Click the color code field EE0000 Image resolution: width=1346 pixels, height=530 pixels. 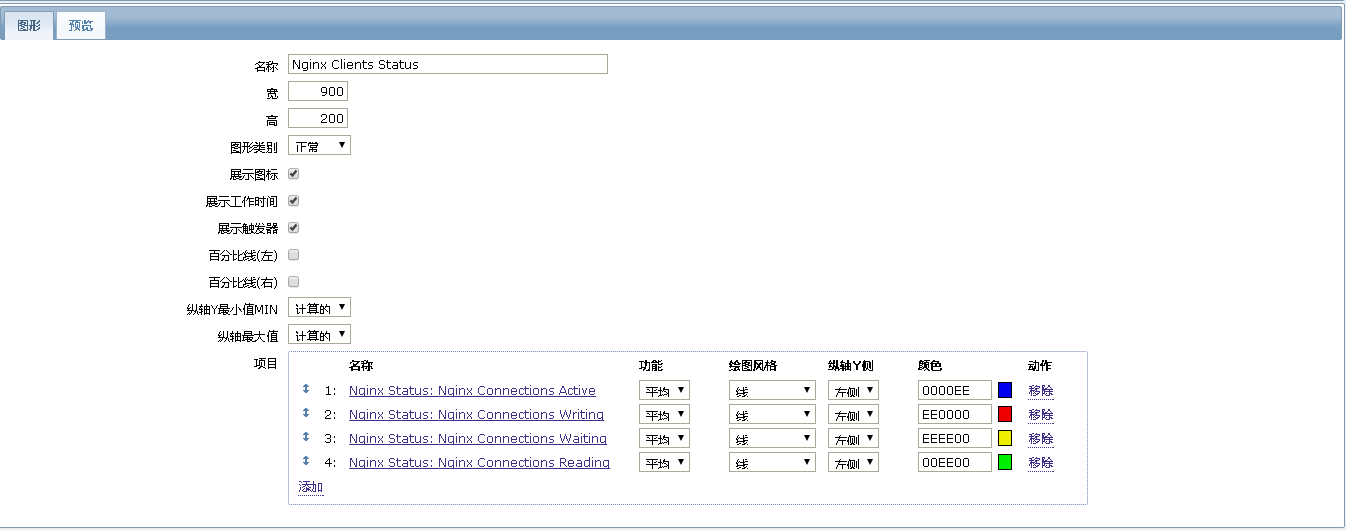tap(955, 414)
